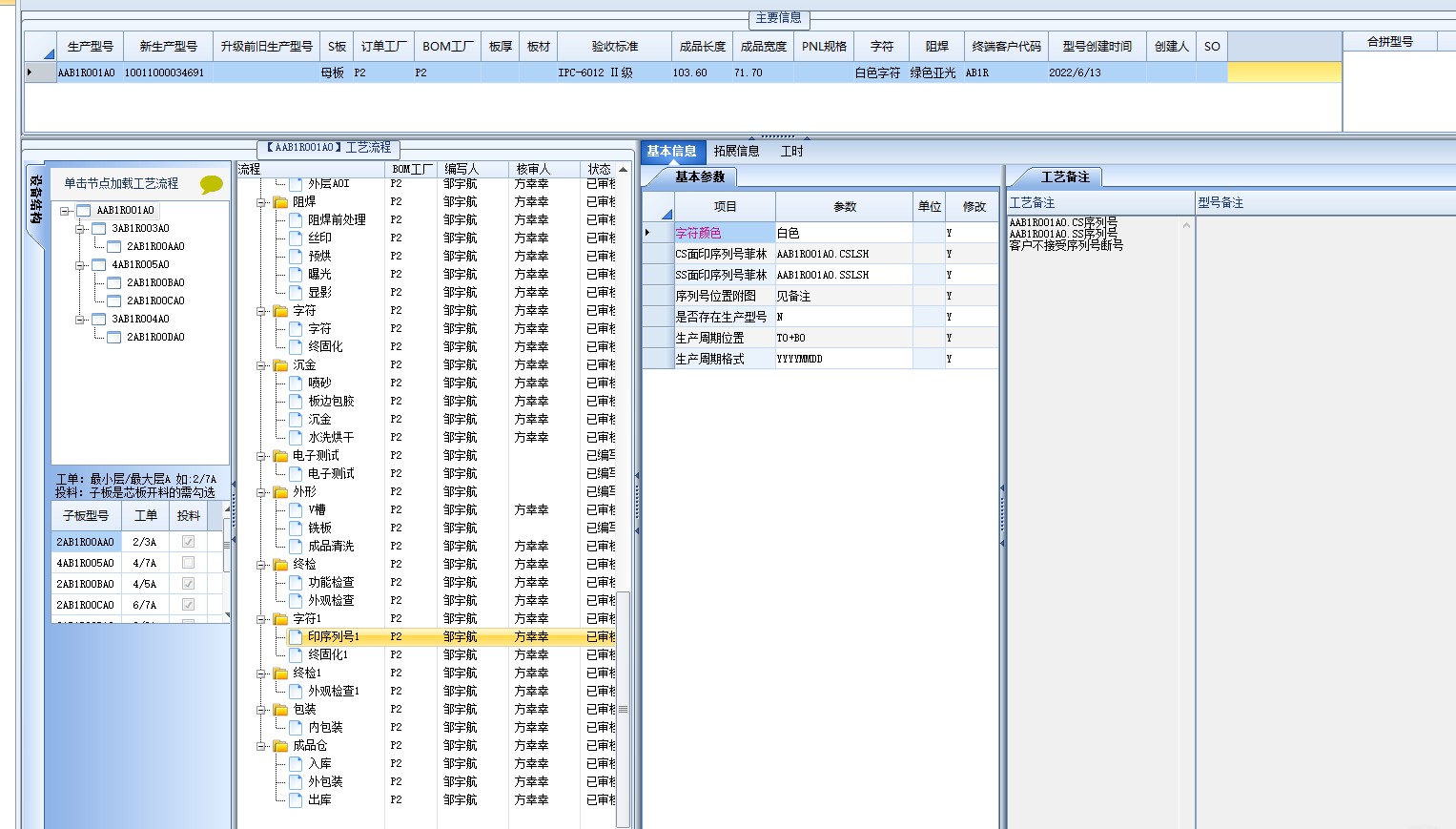Viewport: 1456px width, 829px height.
Task: Click the V槽 step document icon
Action: [x=296, y=509]
